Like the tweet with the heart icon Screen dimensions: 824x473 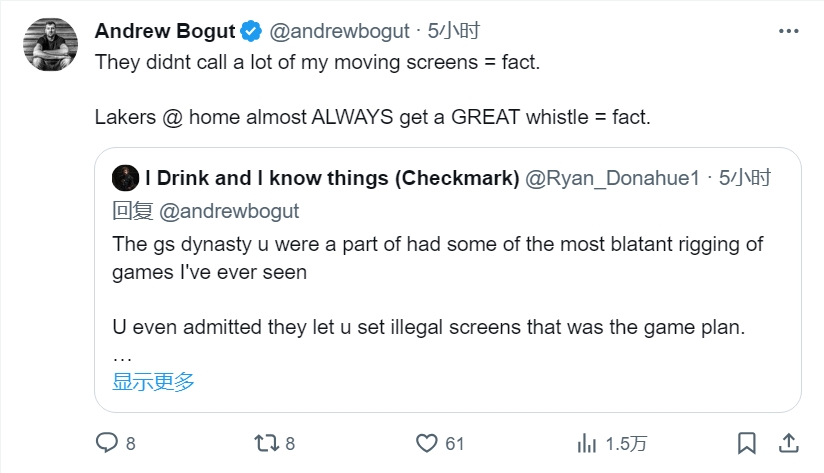tap(427, 442)
